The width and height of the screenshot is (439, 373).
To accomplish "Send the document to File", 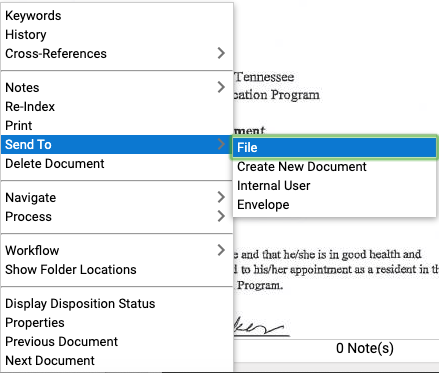I will coord(335,148).
